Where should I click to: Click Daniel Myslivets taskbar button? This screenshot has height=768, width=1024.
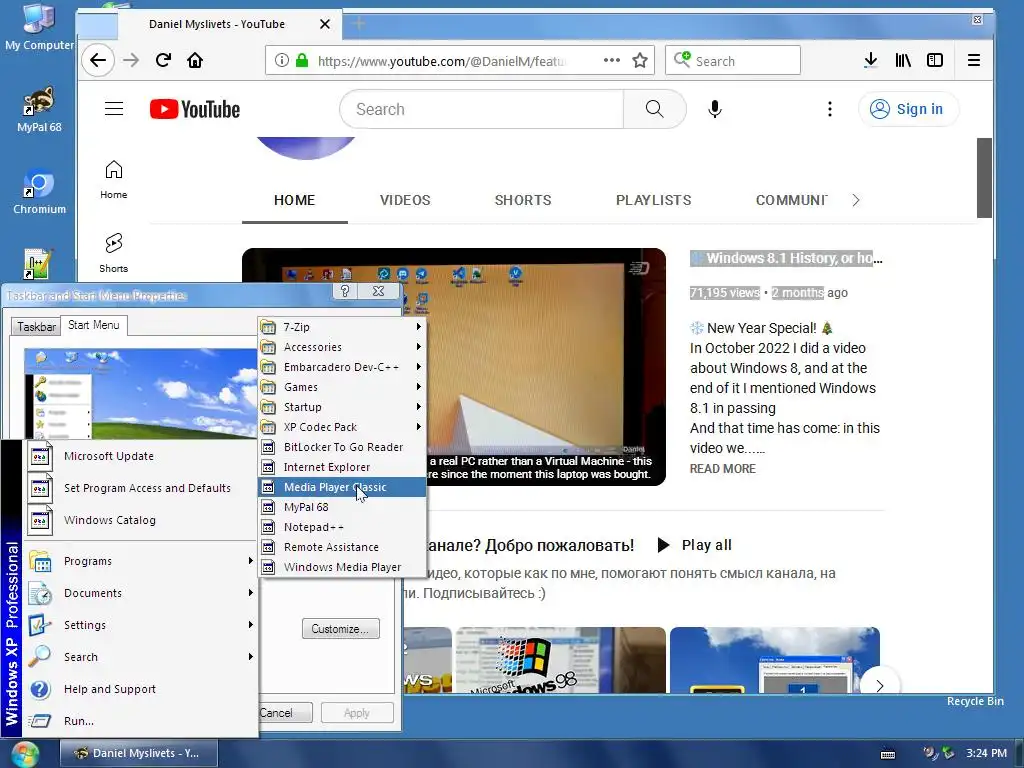[x=138, y=754]
